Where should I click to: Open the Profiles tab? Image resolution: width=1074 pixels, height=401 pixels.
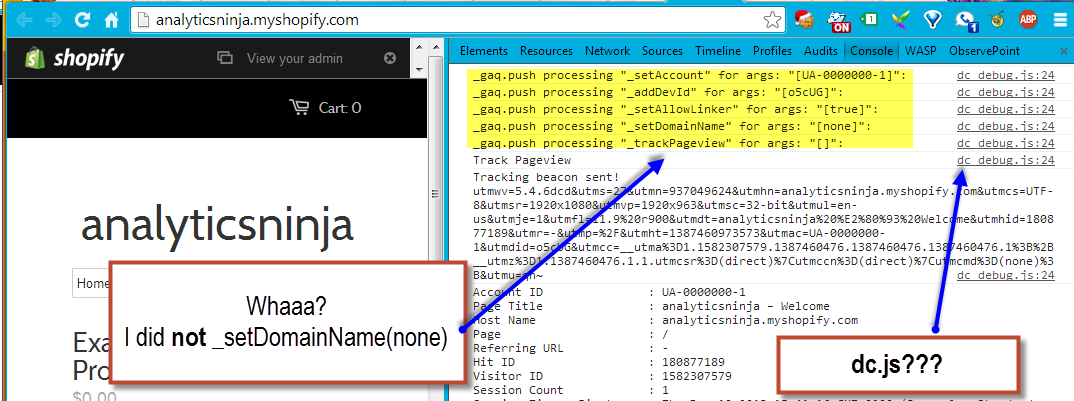[772, 51]
